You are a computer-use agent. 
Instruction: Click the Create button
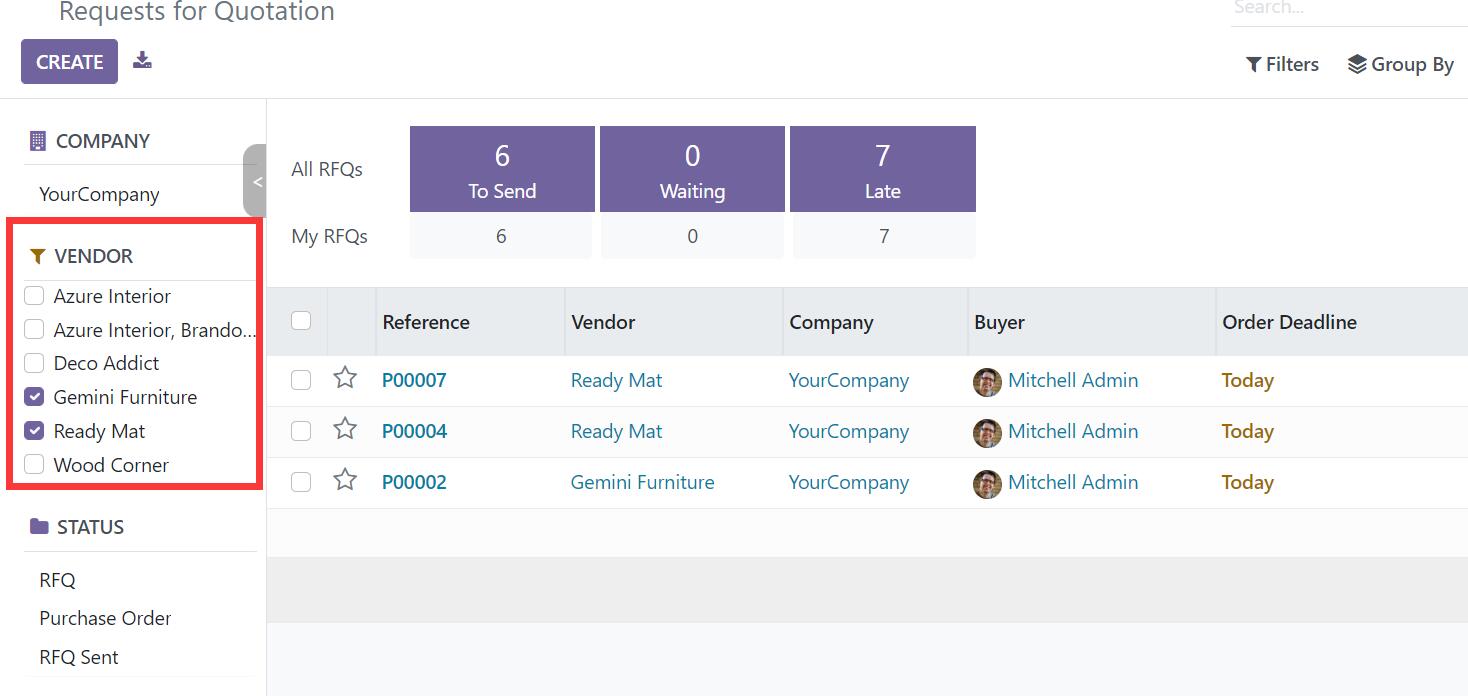(69, 61)
